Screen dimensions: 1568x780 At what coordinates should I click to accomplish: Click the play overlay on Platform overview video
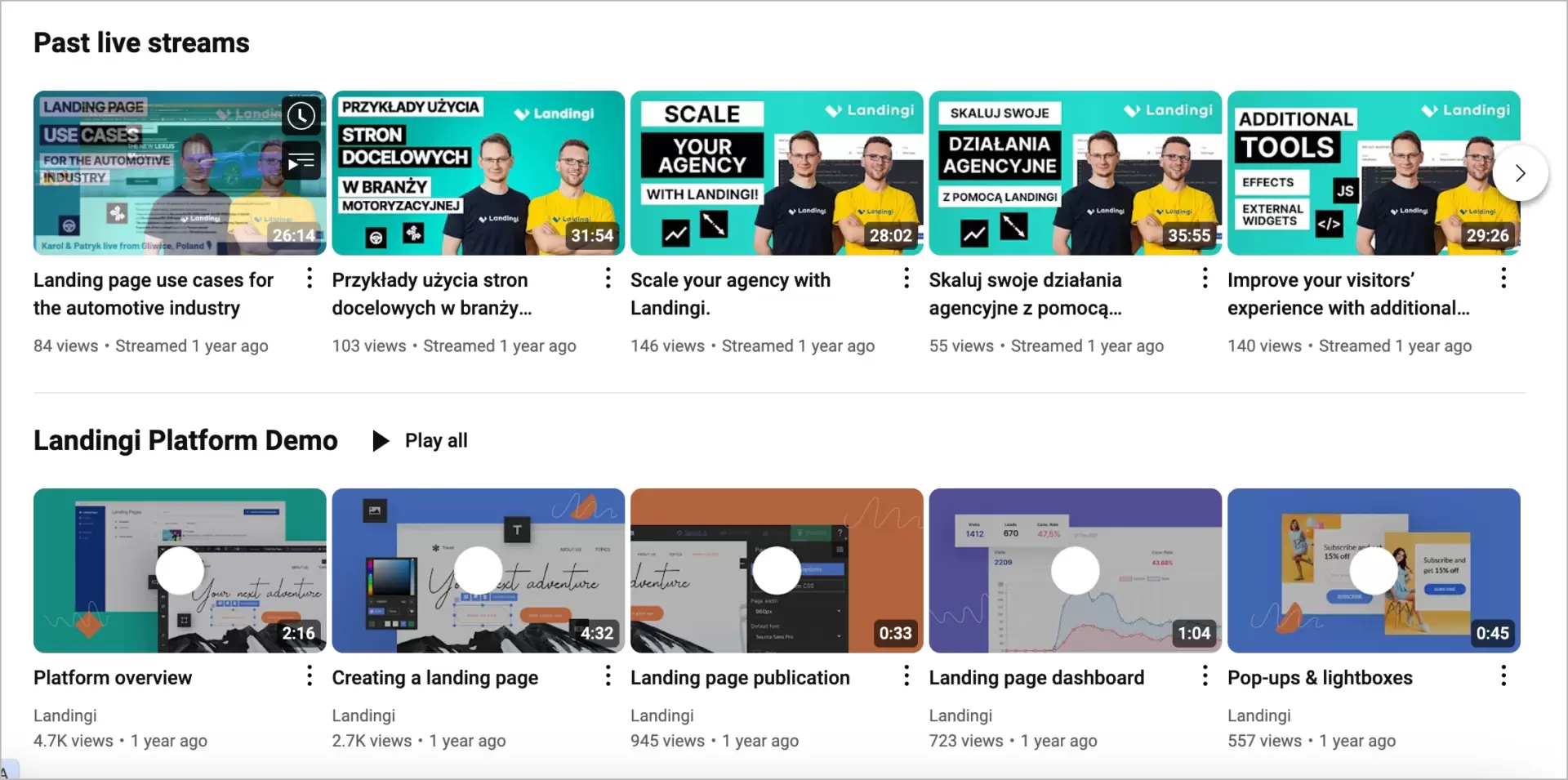pyautogui.click(x=179, y=571)
